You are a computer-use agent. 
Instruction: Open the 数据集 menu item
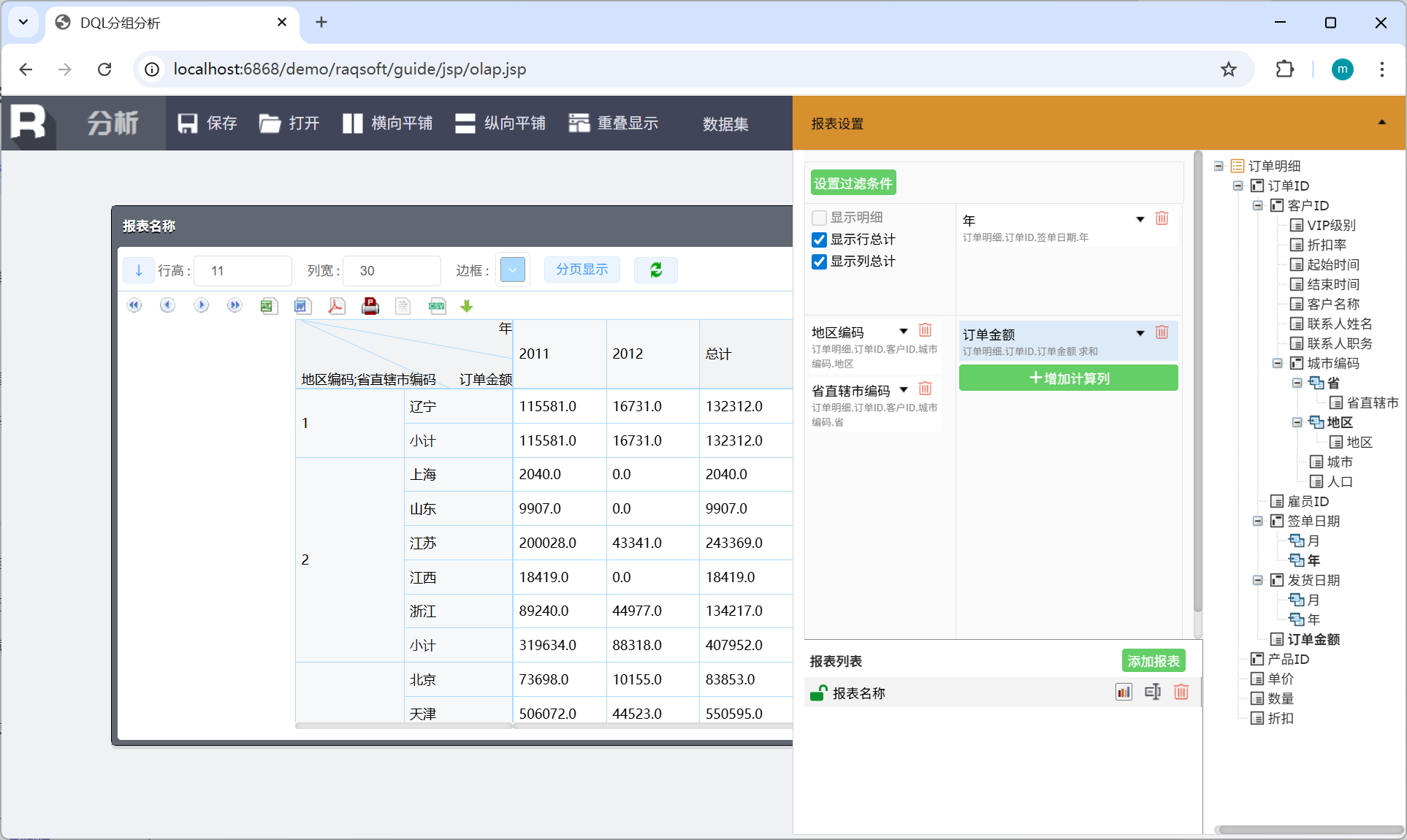point(725,124)
